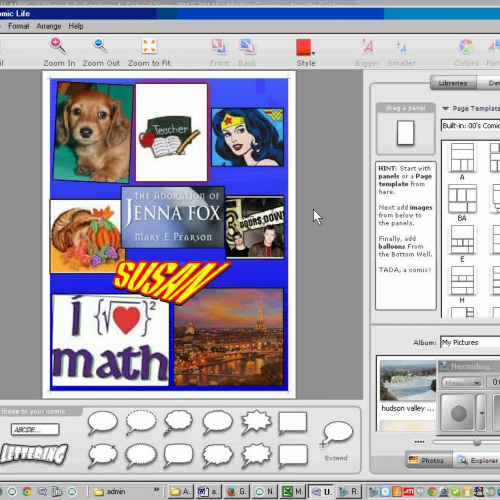500x500 pixels.
Task: Select the dashed whisper balloon in the top row
Action: (141, 423)
